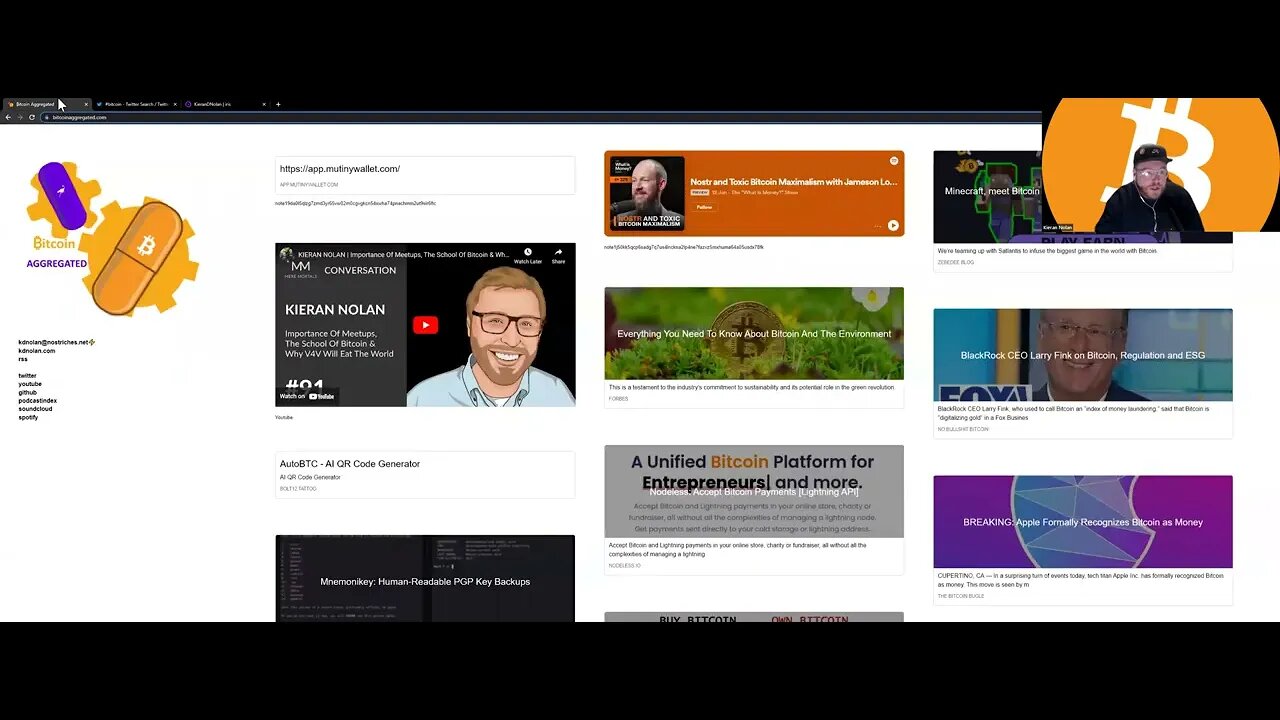Open the Mere Mortals channel avatar
1280x720 pixels.
(286, 255)
